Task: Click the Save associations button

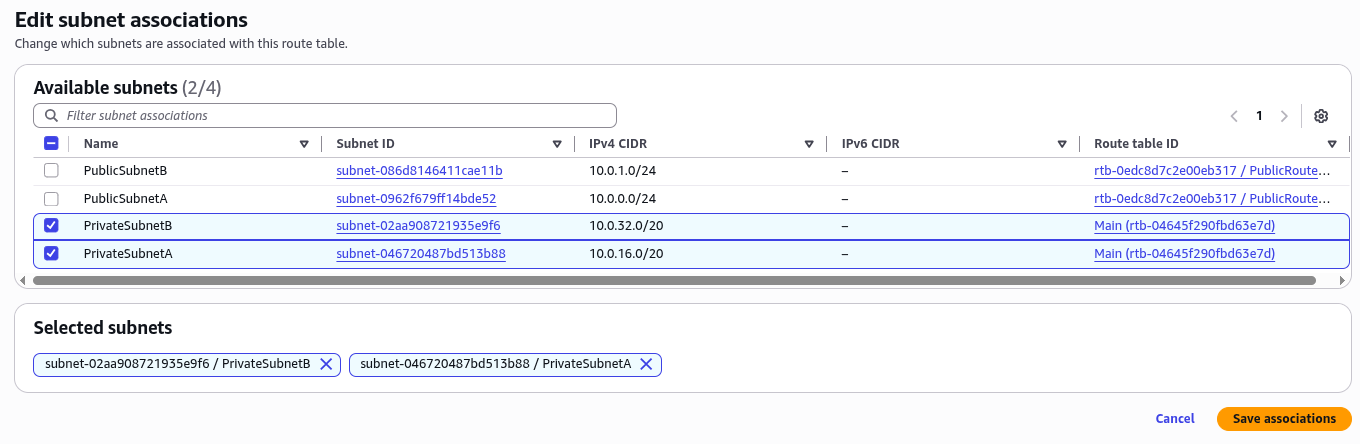Action: point(1284,419)
